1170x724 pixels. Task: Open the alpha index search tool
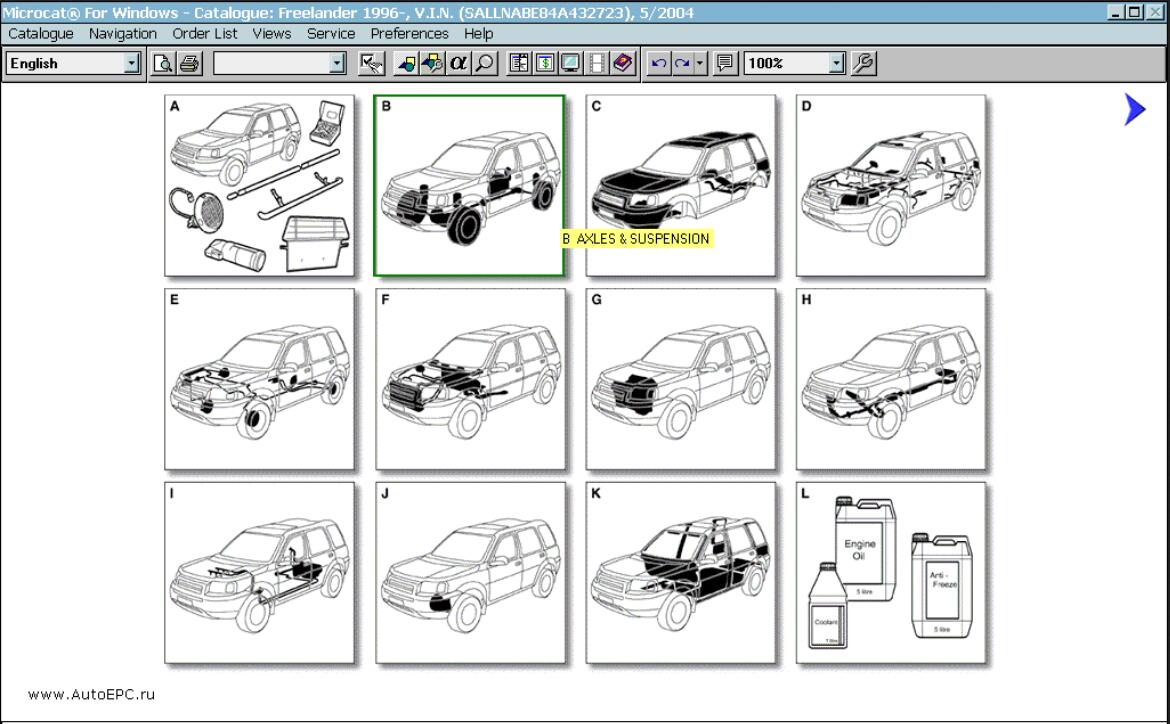pyautogui.click(x=457, y=62)
